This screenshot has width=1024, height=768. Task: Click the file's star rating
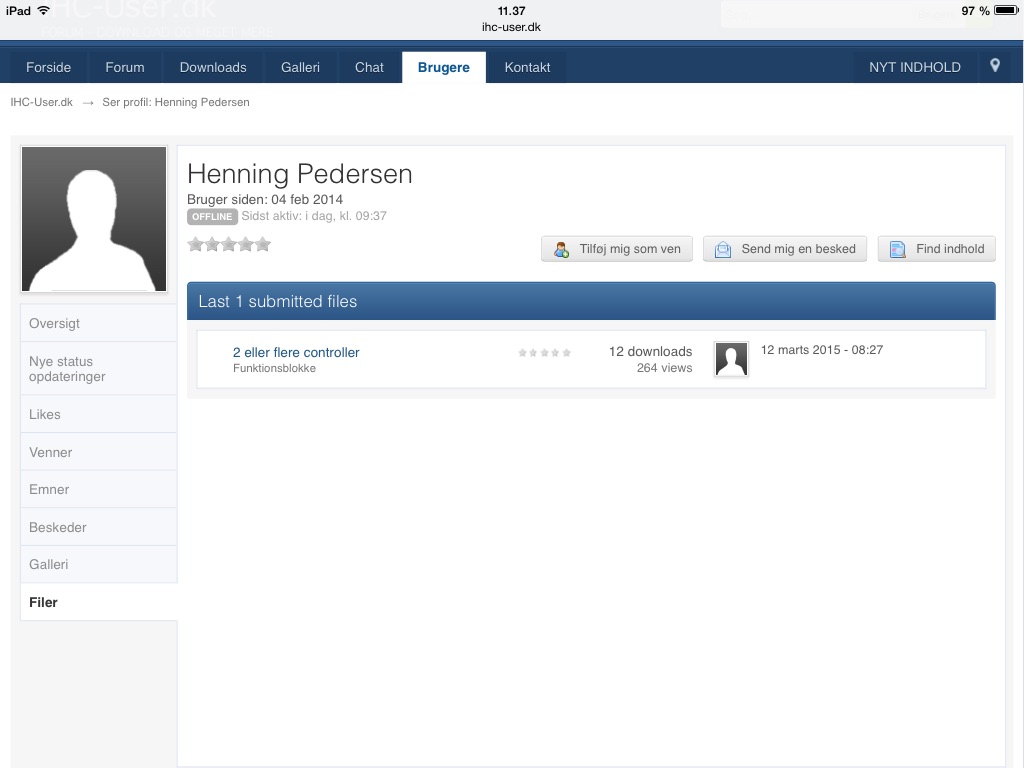point(545,353)
